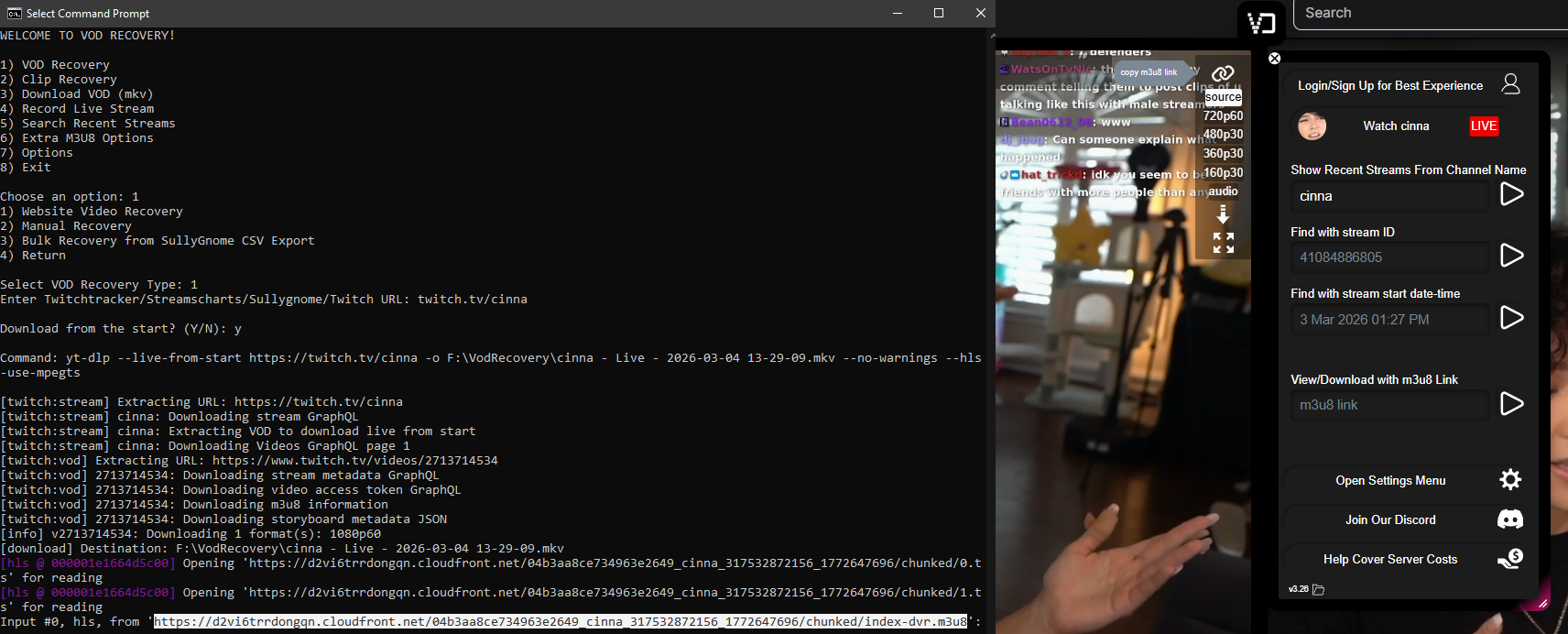Click the 'Download from the start? (Y/N): y' line
Image resolution: width=1568 pixels, height=634 pixels.
click(121, 329)
